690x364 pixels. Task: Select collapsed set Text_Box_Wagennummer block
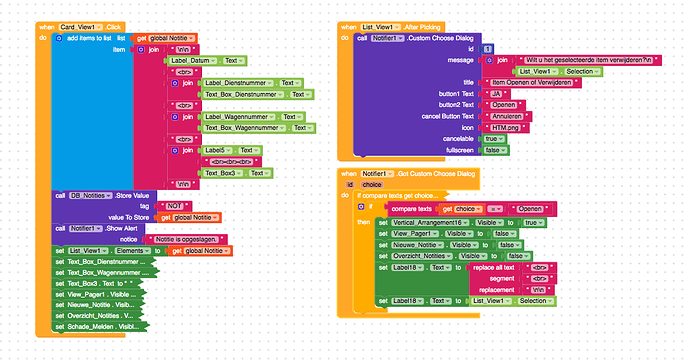click(x=106, y=273)
